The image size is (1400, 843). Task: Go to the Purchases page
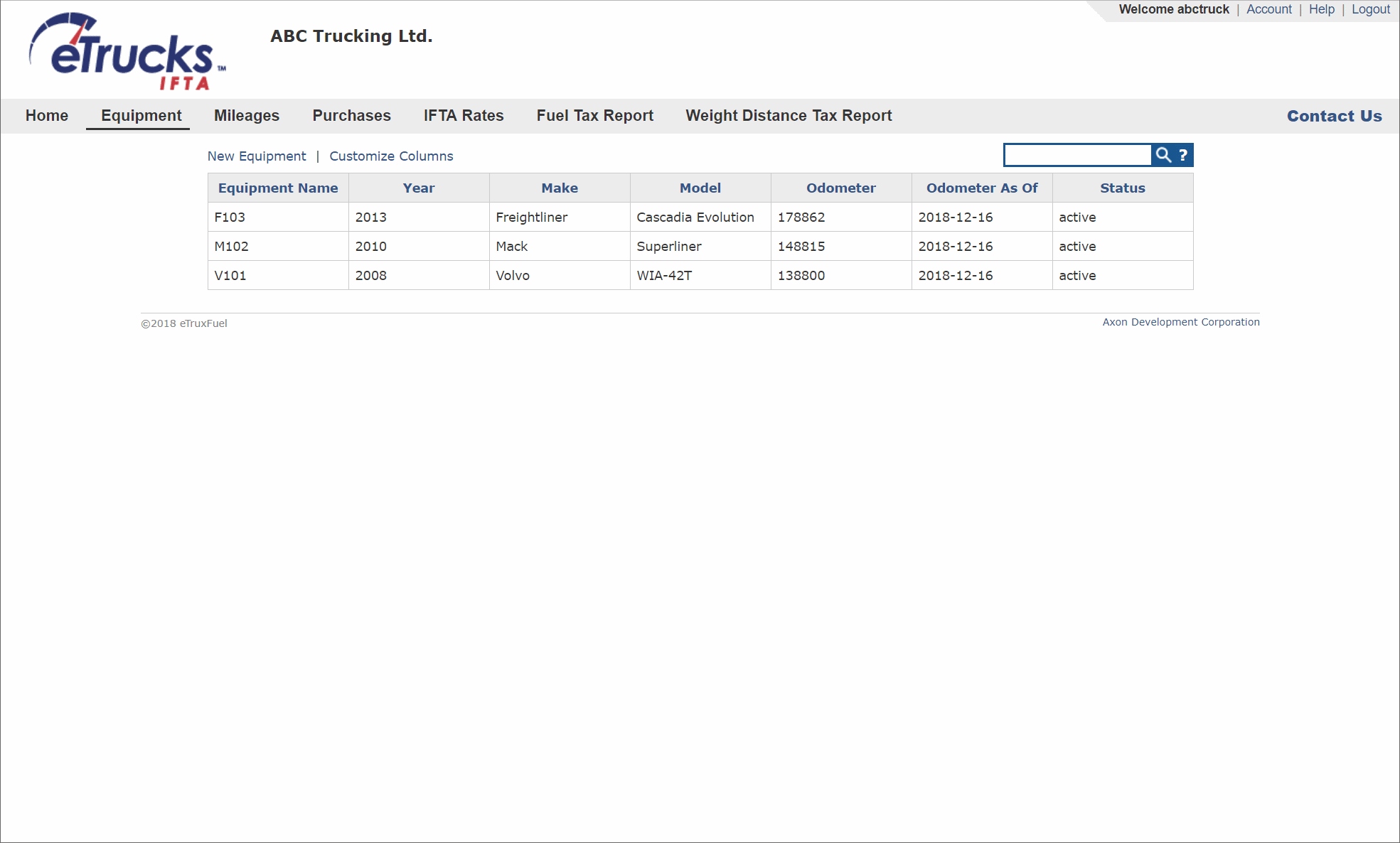pyautogui.click(x=351, y=116)
